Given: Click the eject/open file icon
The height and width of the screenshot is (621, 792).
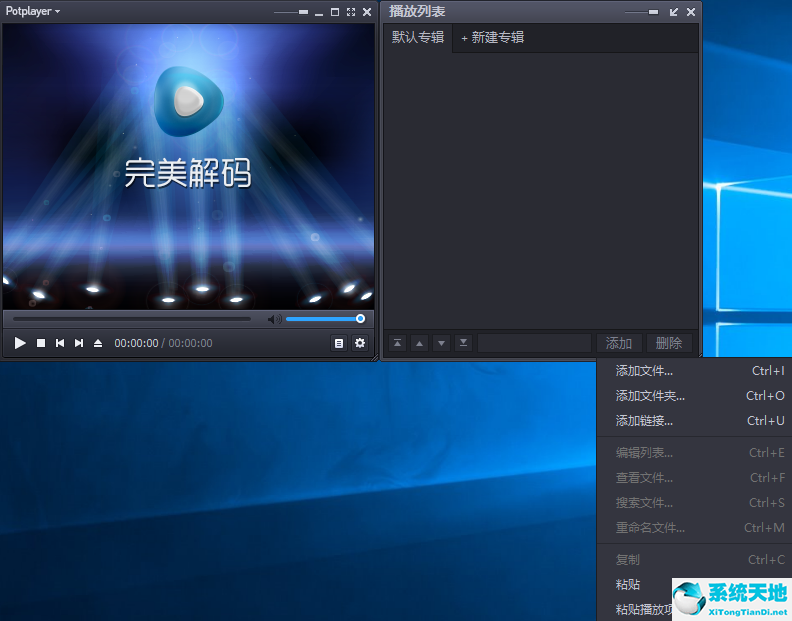Looking at the screenshot, I should [98, 343].
